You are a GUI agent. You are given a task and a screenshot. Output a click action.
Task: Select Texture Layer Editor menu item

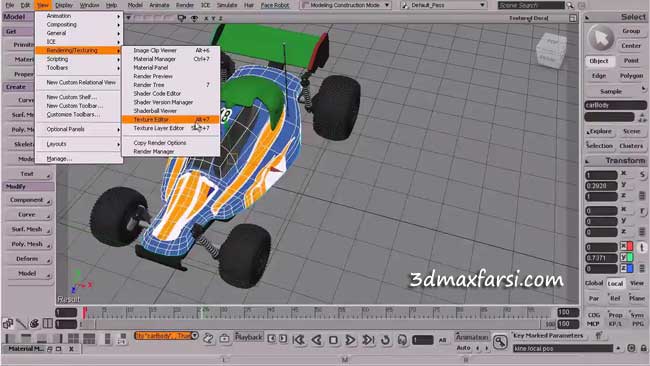[170, 128]
